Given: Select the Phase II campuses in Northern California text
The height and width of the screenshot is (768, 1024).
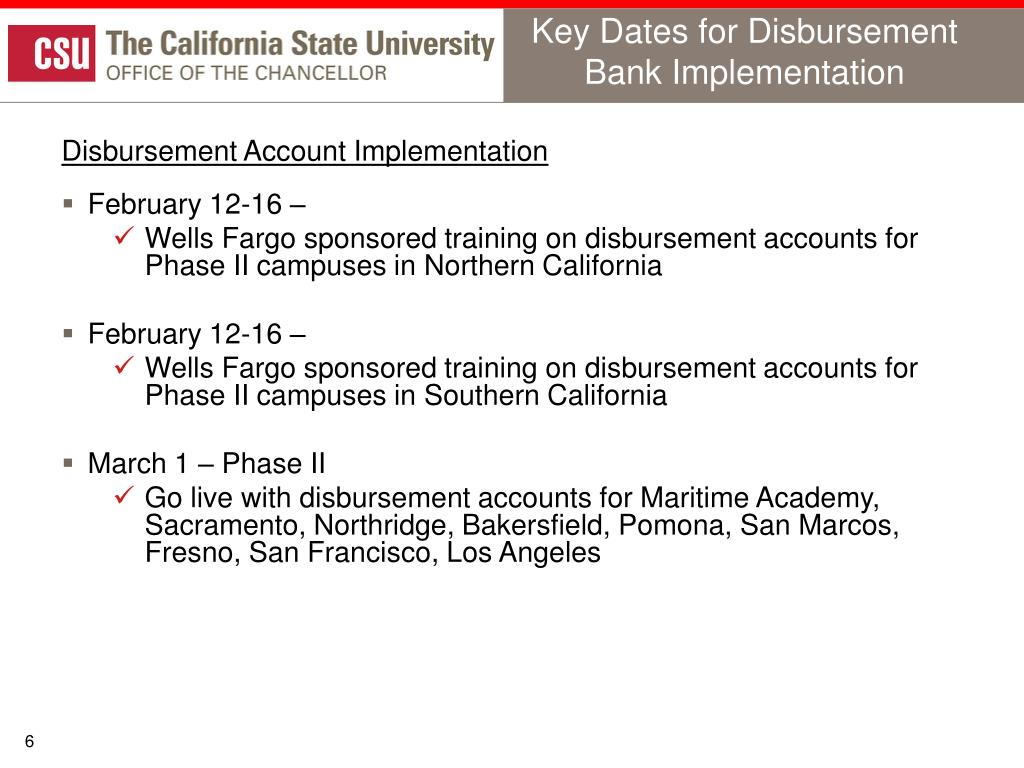Looking at the screenshot, I should 403,266.
